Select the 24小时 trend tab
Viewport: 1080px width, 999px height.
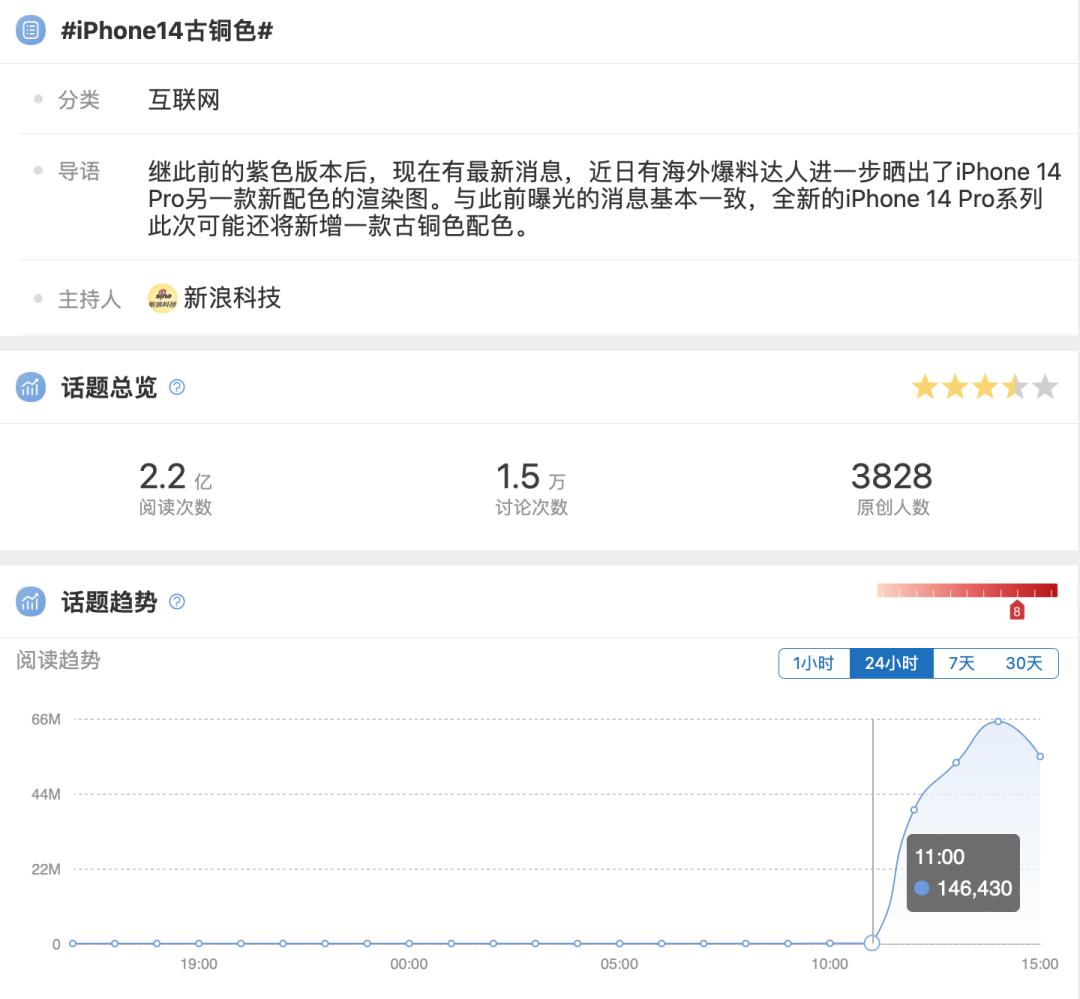click(x=891, y=663)
